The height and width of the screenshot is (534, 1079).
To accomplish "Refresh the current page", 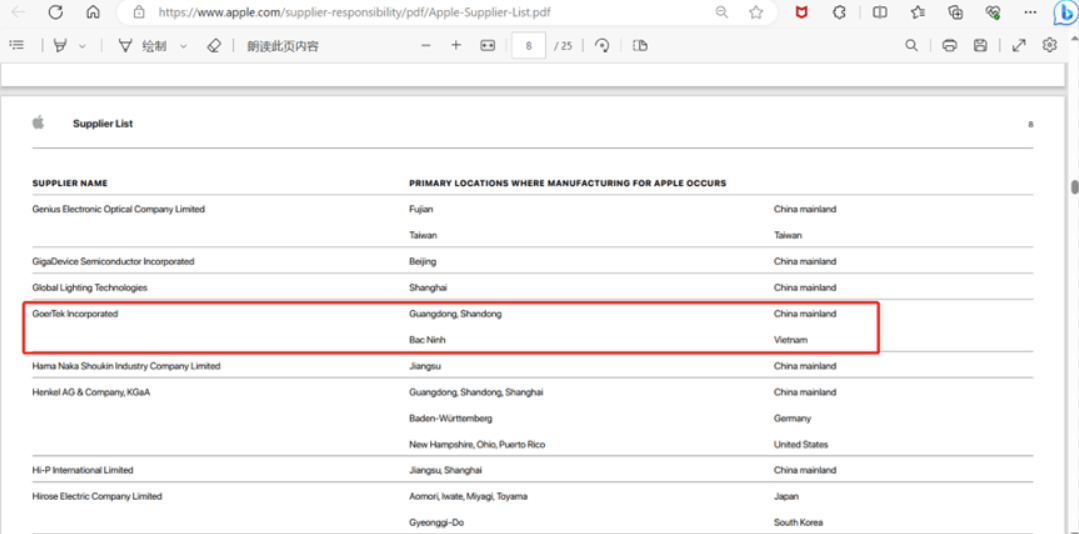I will point(56,13).
